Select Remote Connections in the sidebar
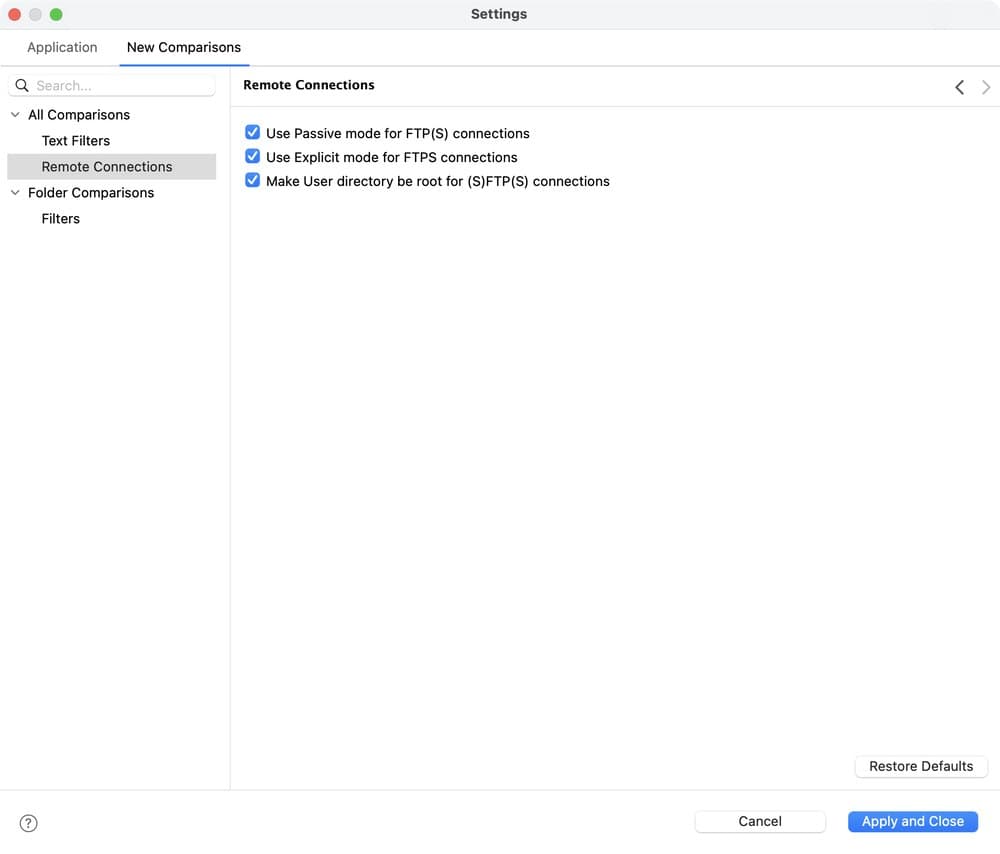The image size is (1000, 854). pos(112,166)
